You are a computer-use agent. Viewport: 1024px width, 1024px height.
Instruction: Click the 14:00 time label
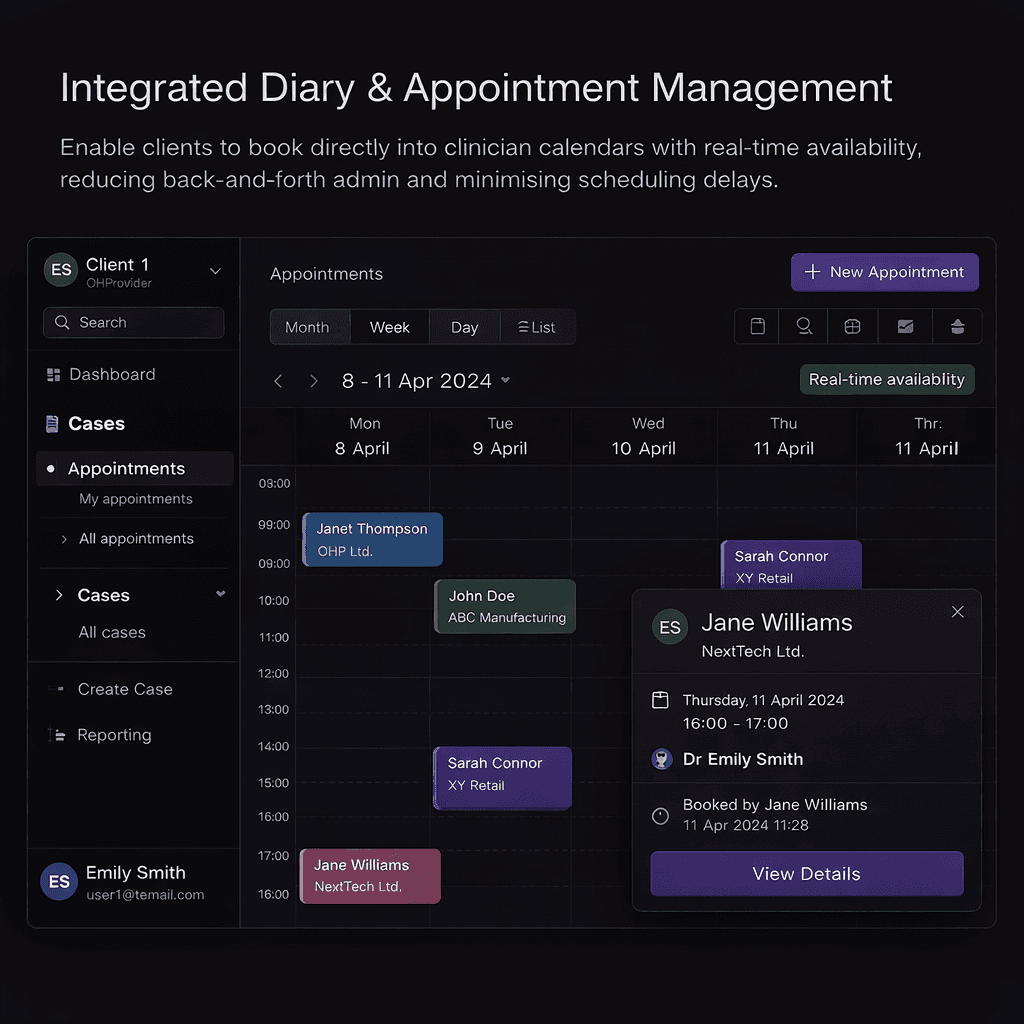point(273,746)
